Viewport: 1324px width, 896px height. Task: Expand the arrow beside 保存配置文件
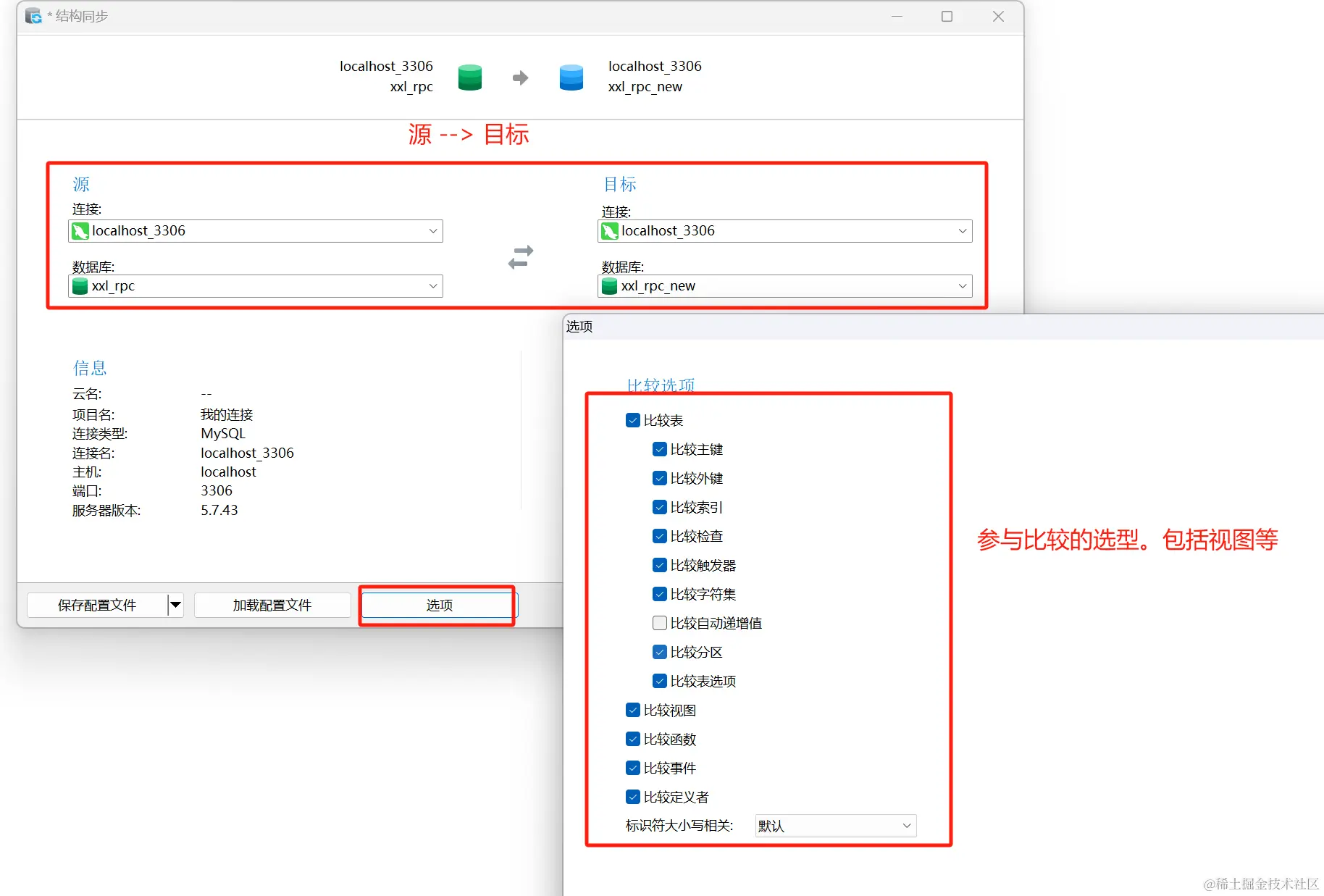click(x=175, y=605)
